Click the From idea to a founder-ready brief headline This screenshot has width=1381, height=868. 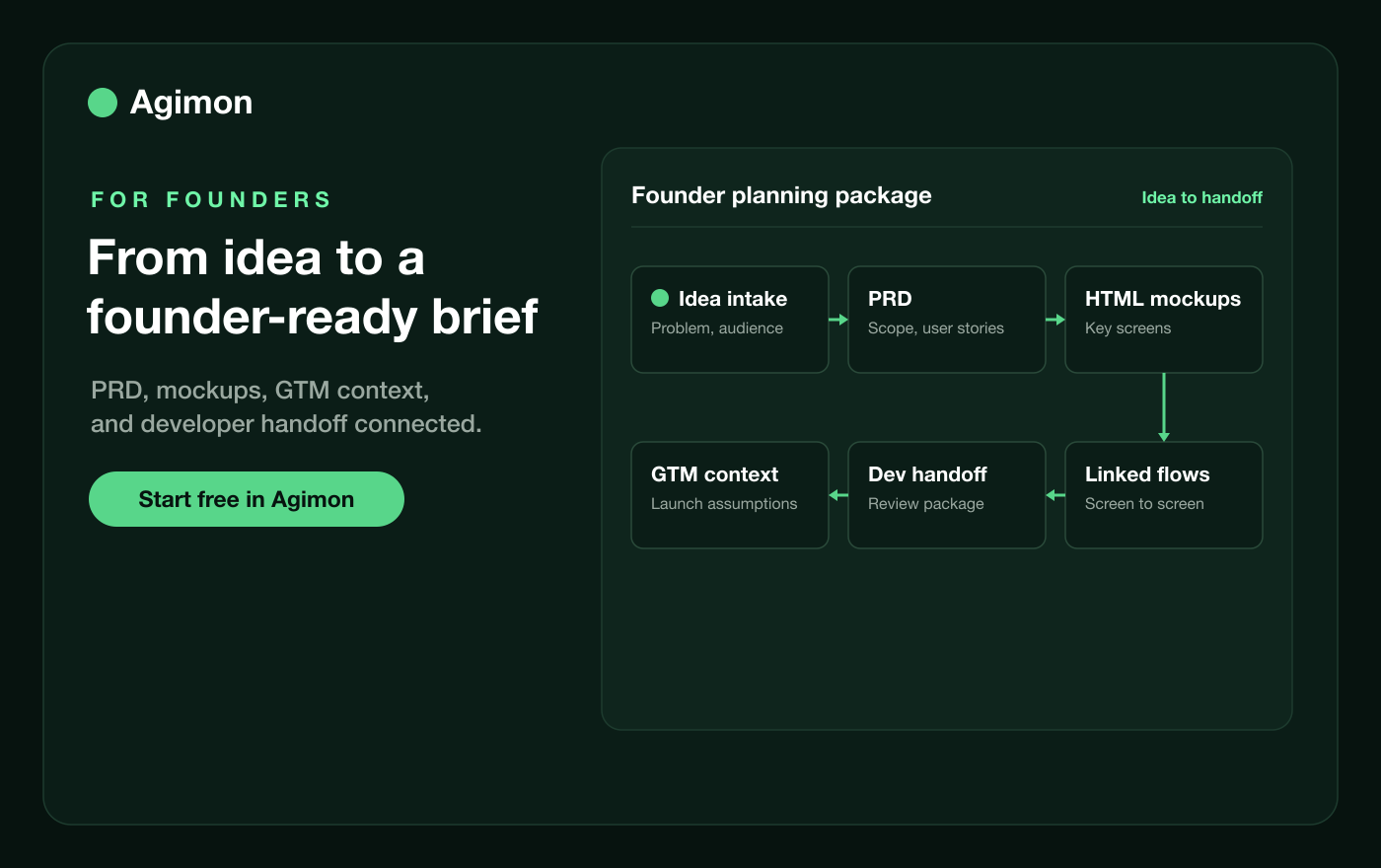[x=312, y=287]
